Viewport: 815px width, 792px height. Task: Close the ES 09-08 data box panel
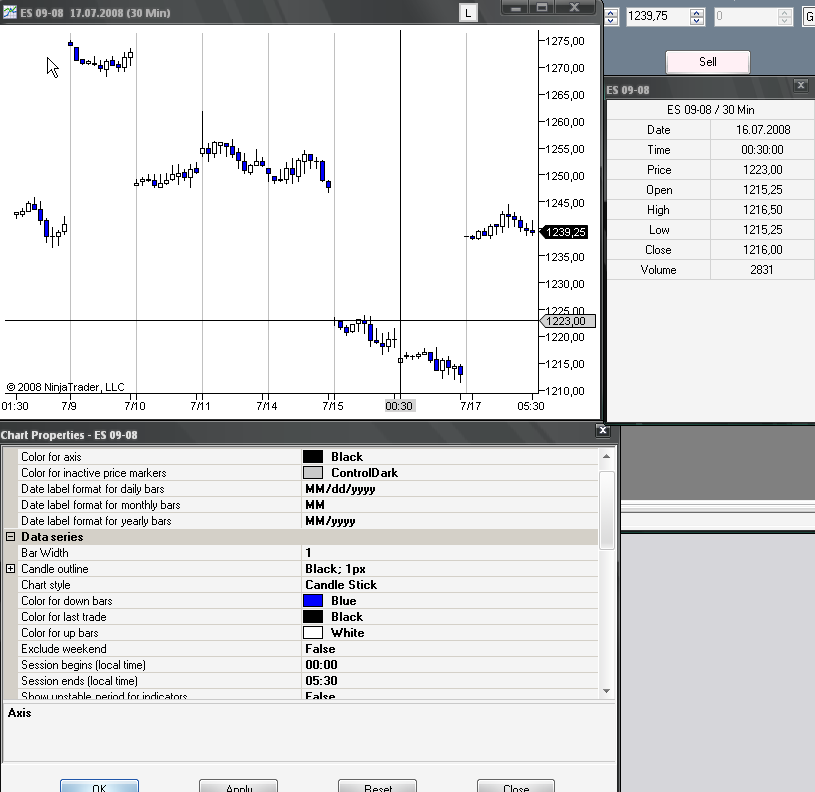(801, 85)
